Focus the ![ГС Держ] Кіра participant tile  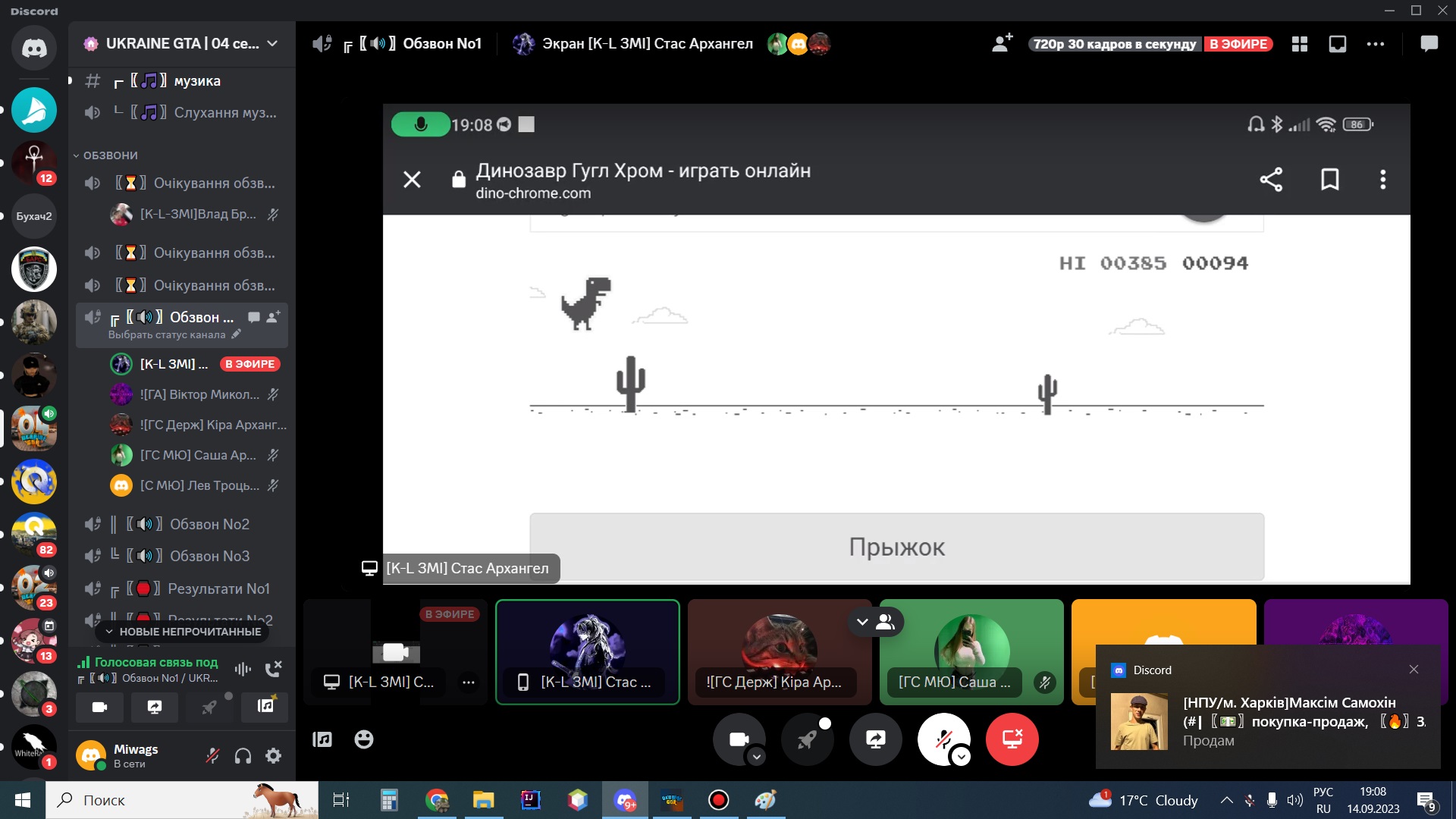point(780,652)
